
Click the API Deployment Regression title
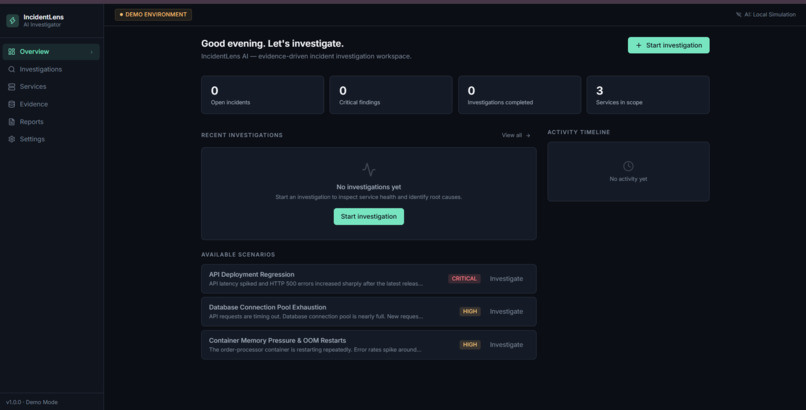click(251, 274)
